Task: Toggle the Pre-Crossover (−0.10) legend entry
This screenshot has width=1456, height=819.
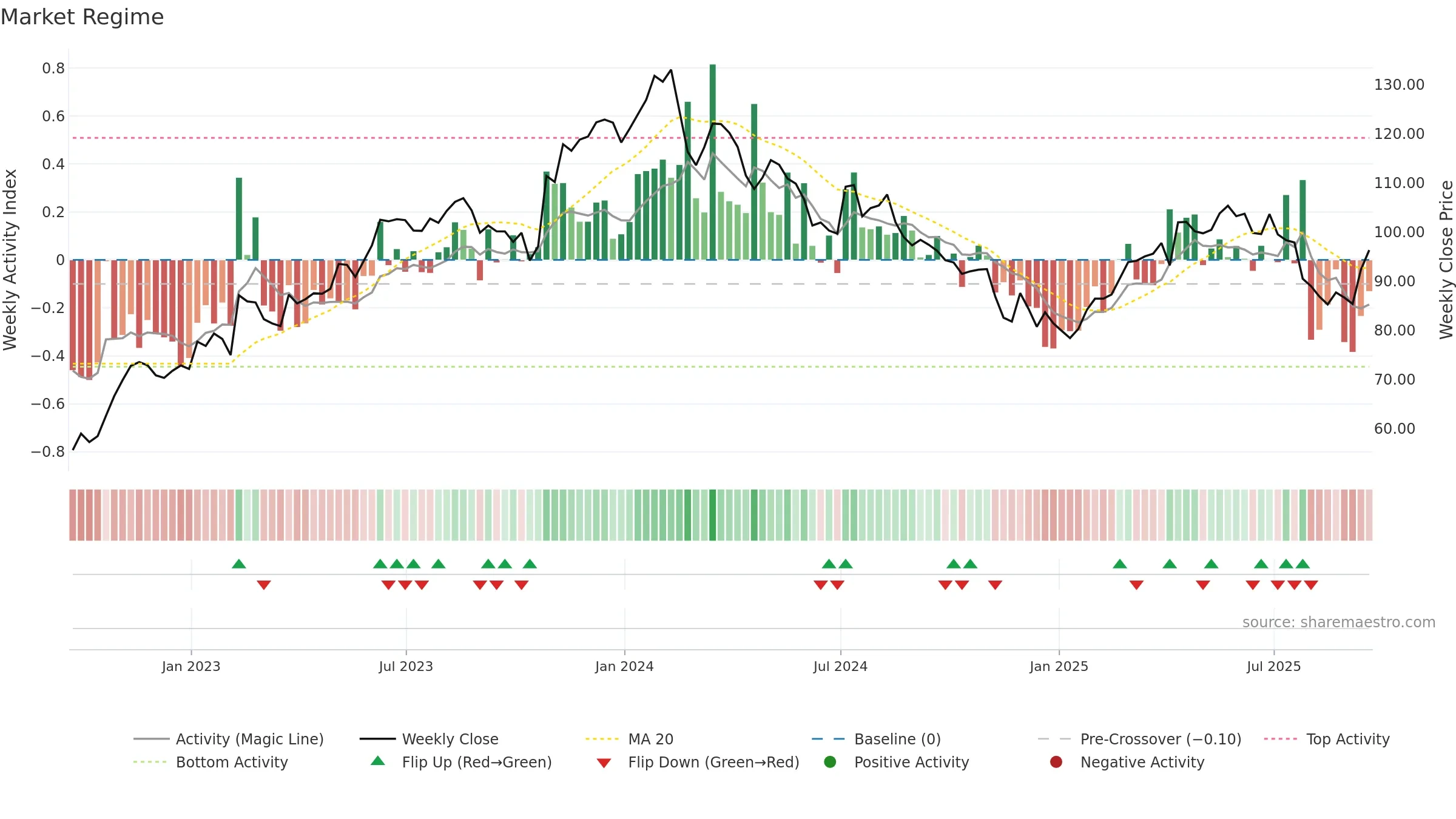Action: coord(1139,739)
